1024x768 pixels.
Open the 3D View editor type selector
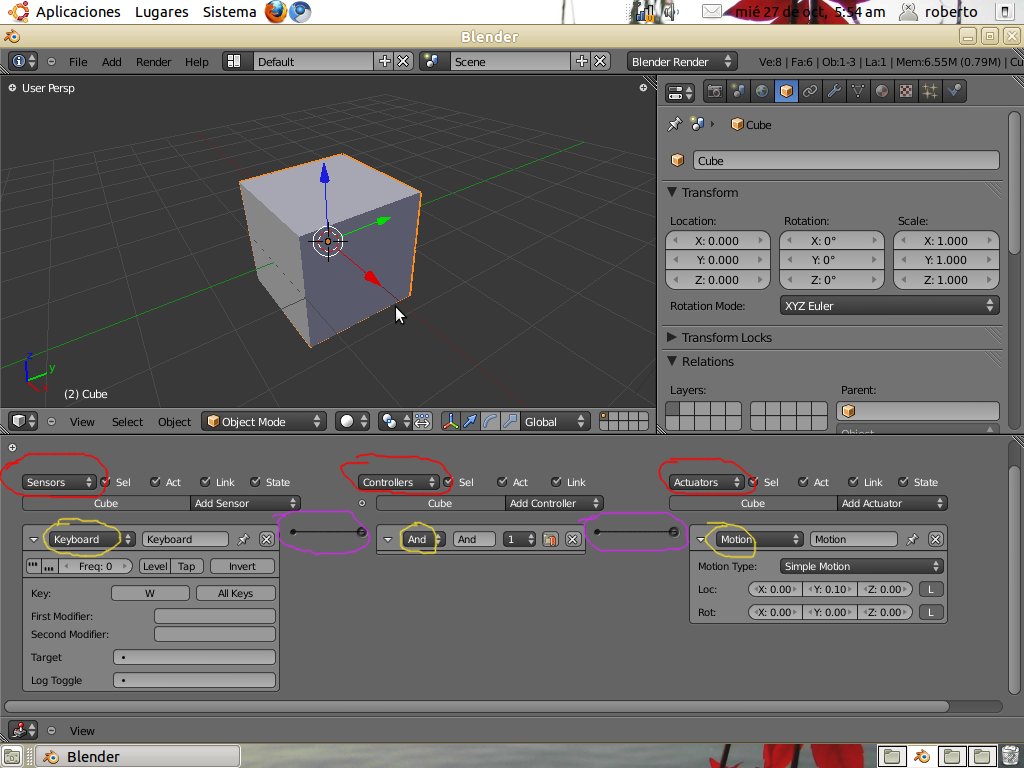coord(24,421)
